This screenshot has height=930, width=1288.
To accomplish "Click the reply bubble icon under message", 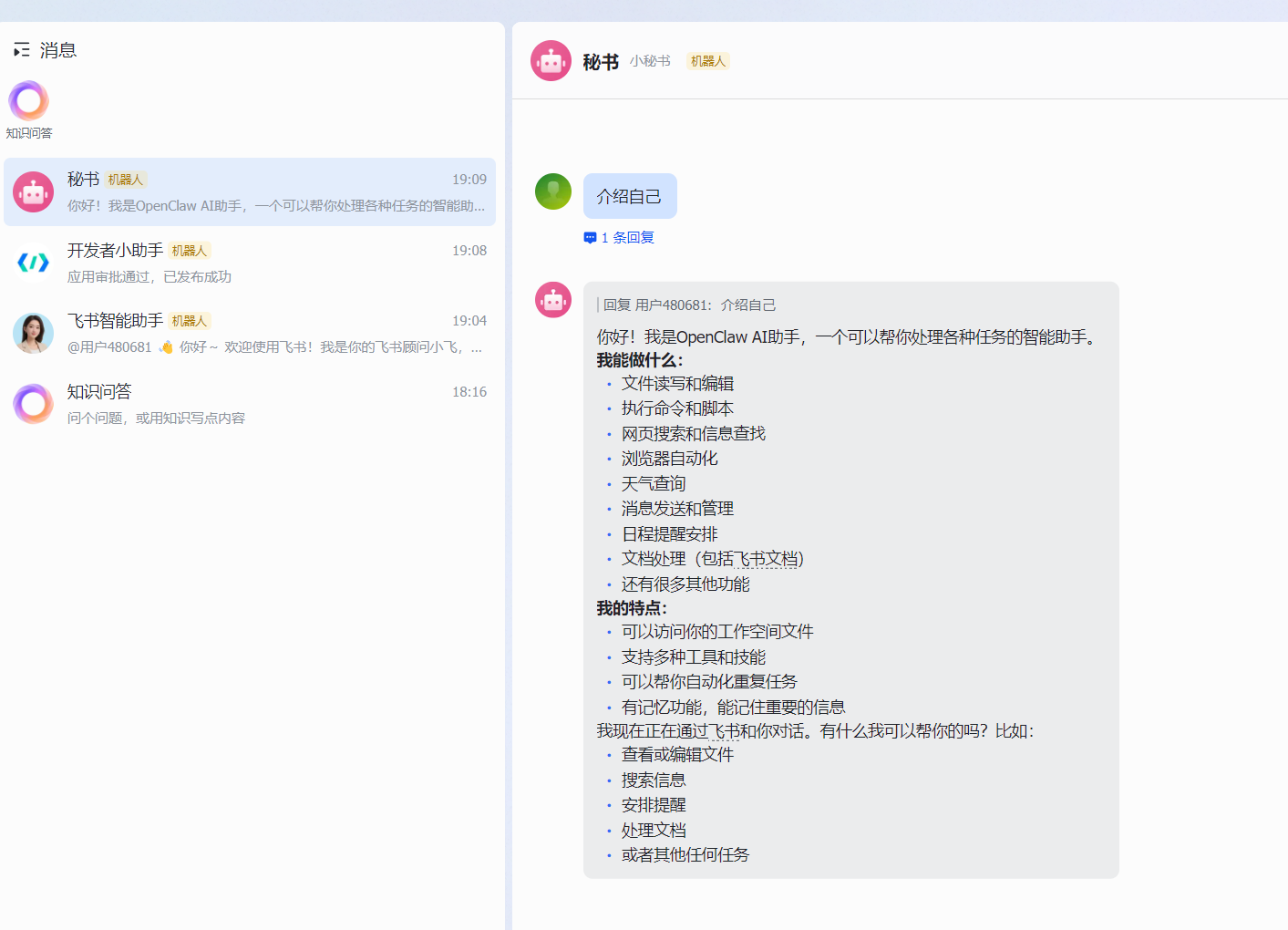I will click(590, 238).
